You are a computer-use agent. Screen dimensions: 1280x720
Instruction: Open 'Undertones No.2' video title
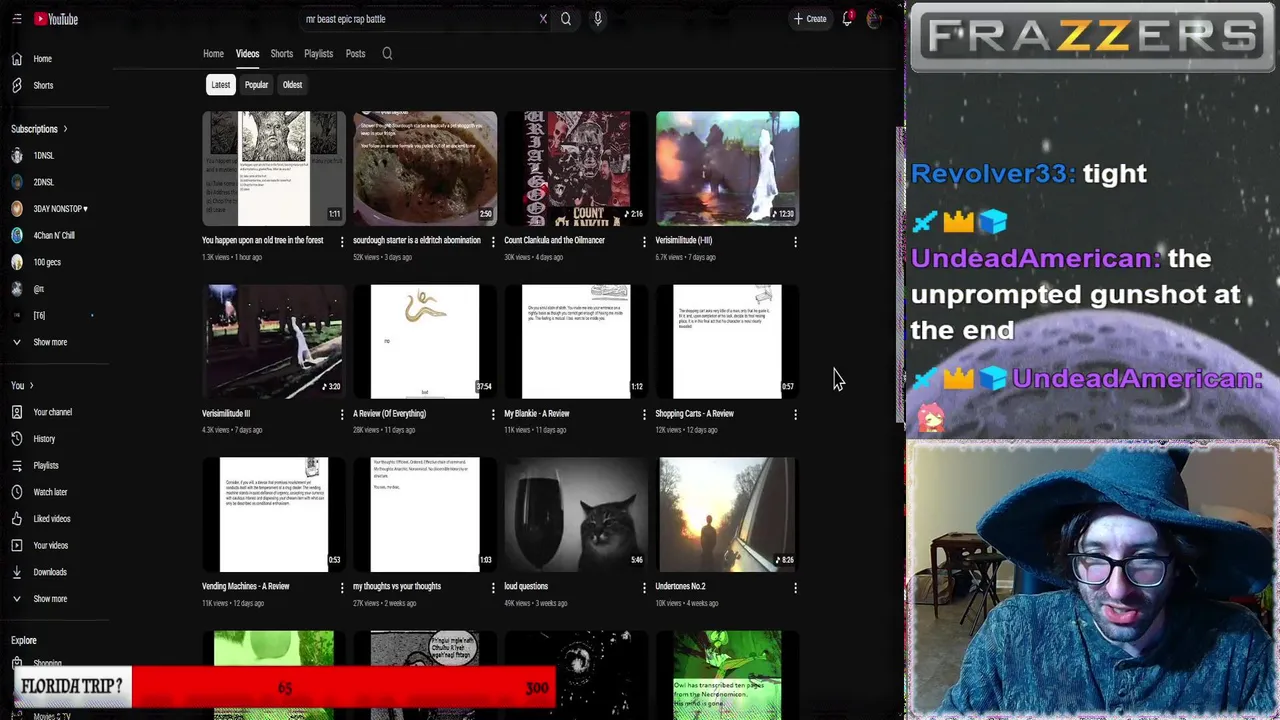point(680,587)
